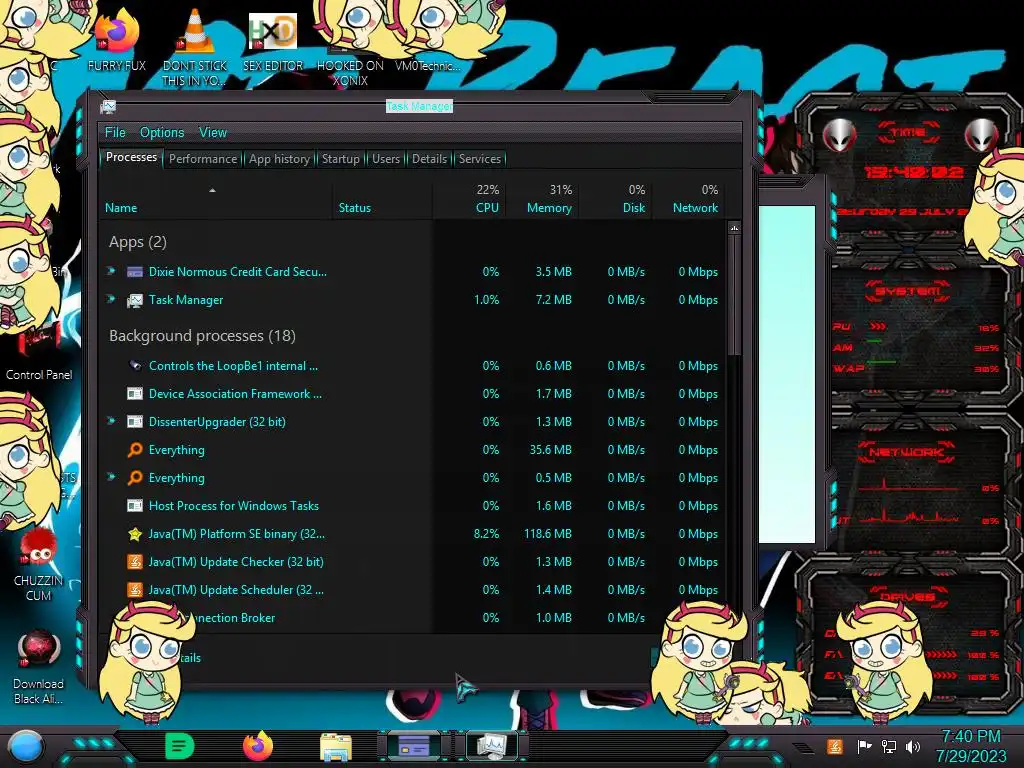Switch to the Startup tab
Image resolution: width=1024 pixels, height=768 pixels.
pos(340,159)
